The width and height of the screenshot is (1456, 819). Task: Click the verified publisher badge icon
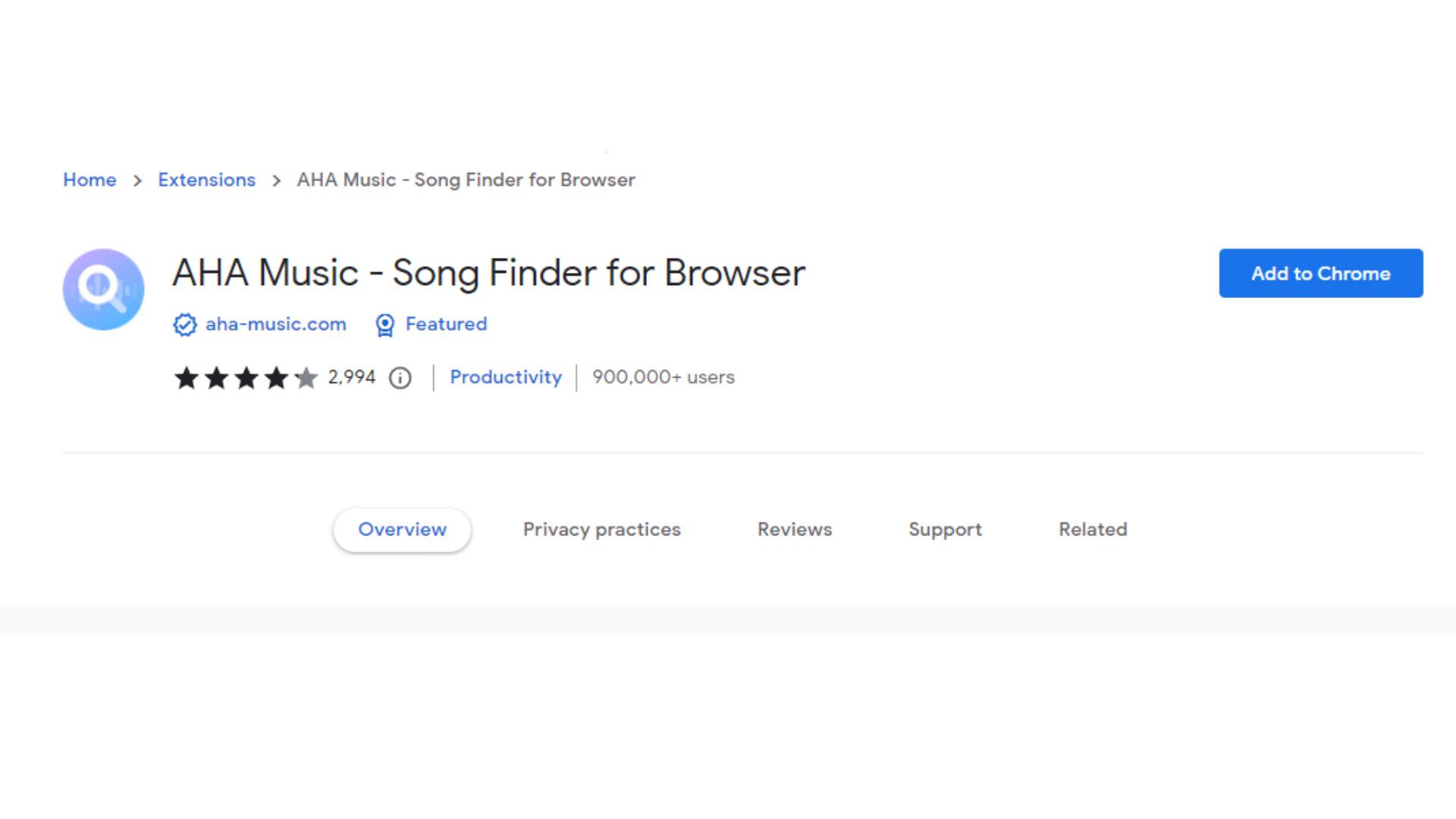click(184, 325)
